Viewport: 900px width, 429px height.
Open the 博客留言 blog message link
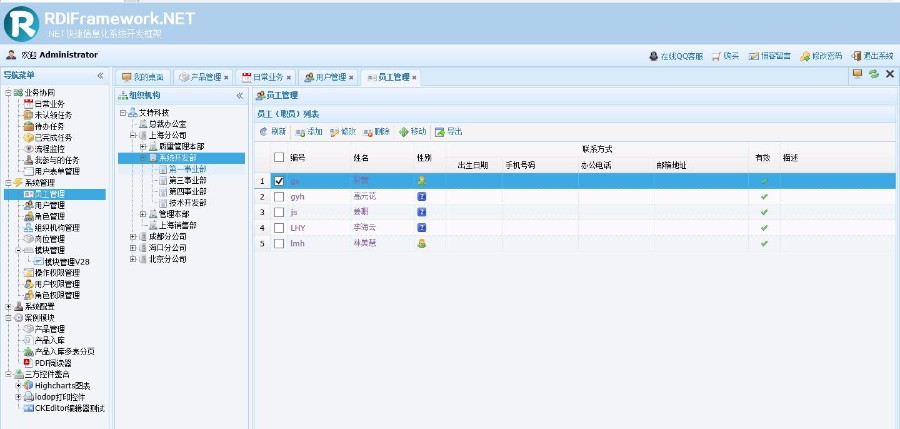pos(770,56)
